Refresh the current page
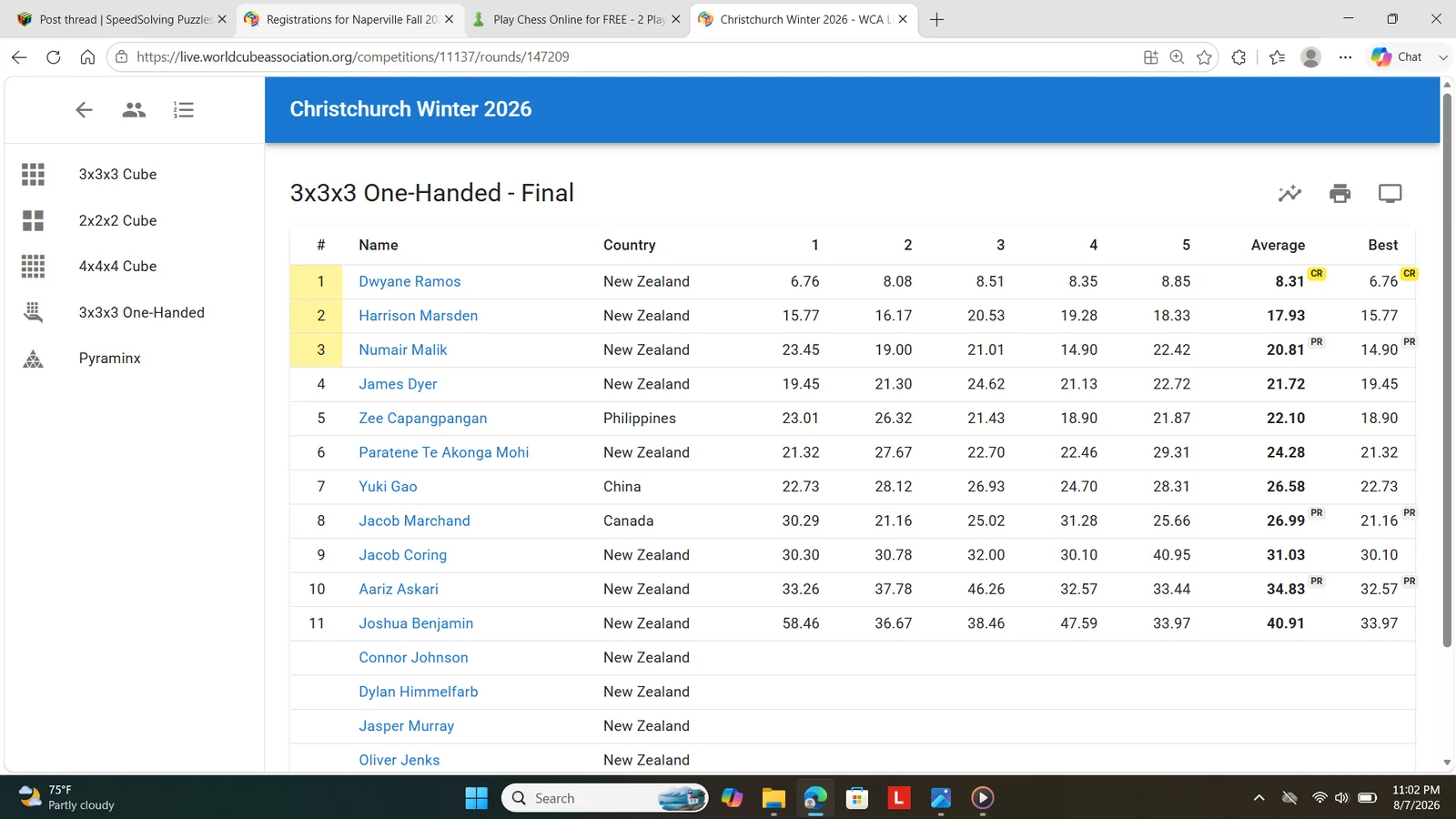Image resolution: width=1456 pixels, height=819 pixels. (x=54, y=57)
